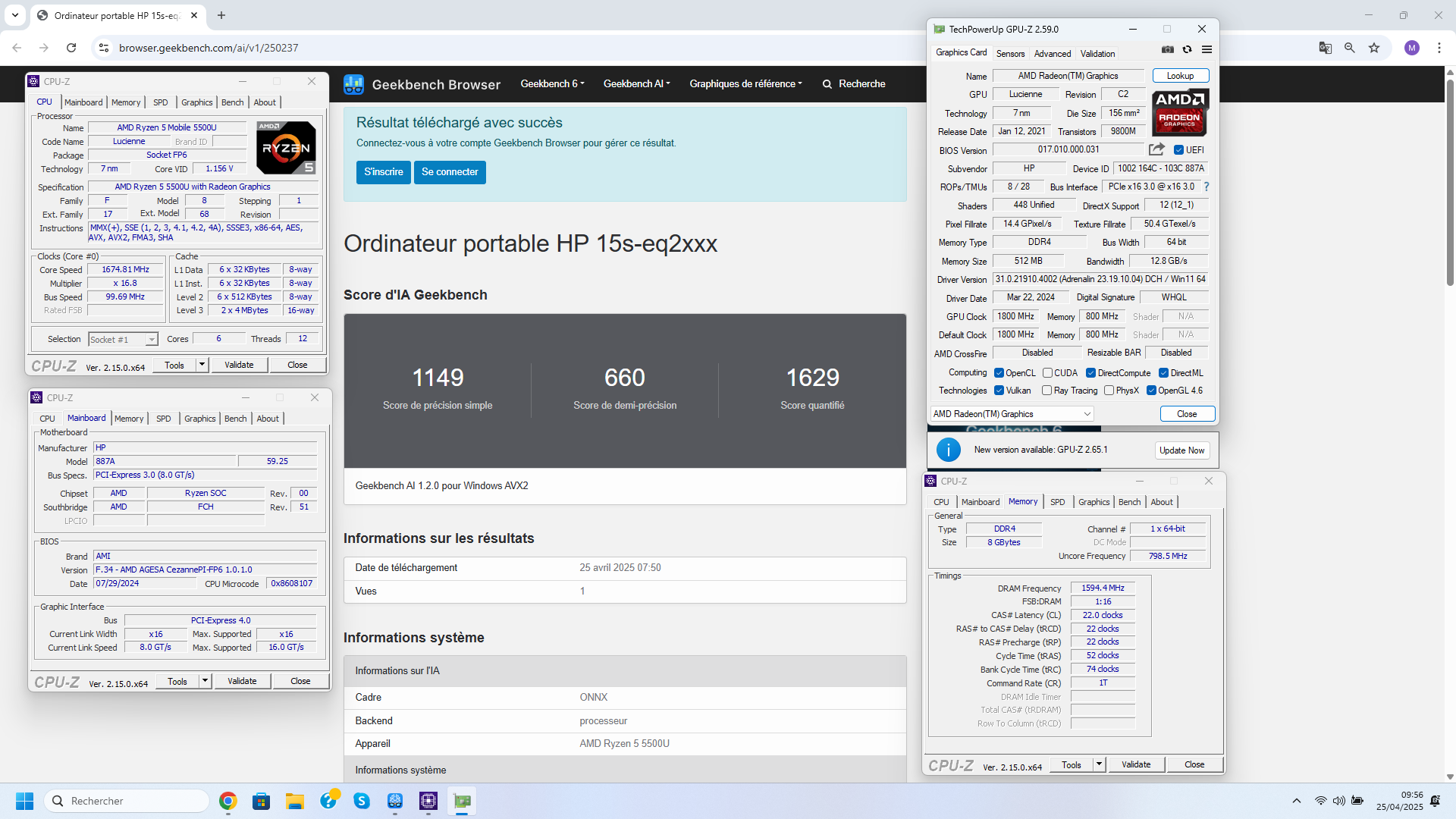This screenshot has height=819, width=1456.
Task: Toggle the DirectML checkbox
Action: pos(1163,373)
